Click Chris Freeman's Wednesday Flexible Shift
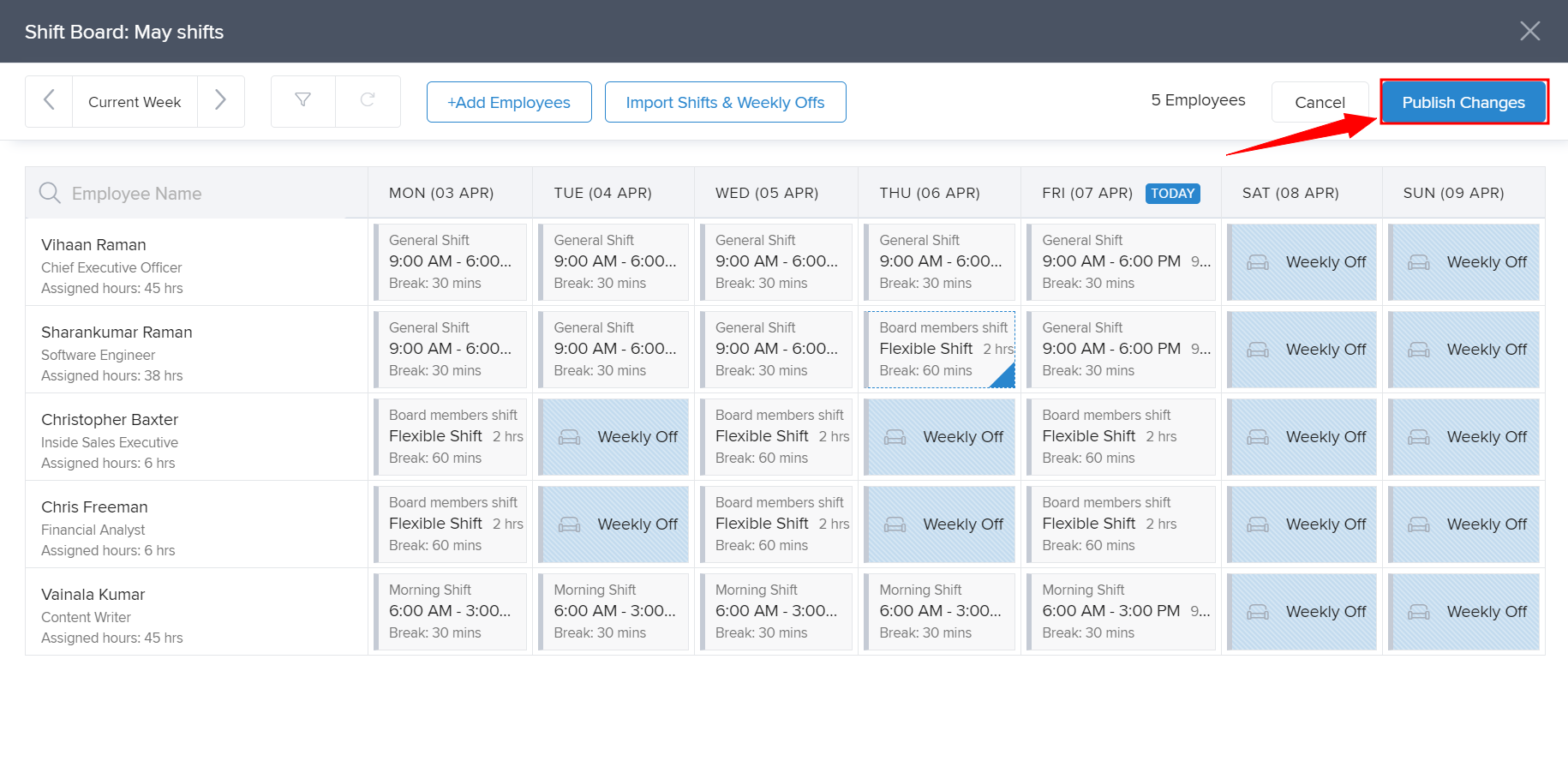The image size is (1568, 767). coord(776,524)
